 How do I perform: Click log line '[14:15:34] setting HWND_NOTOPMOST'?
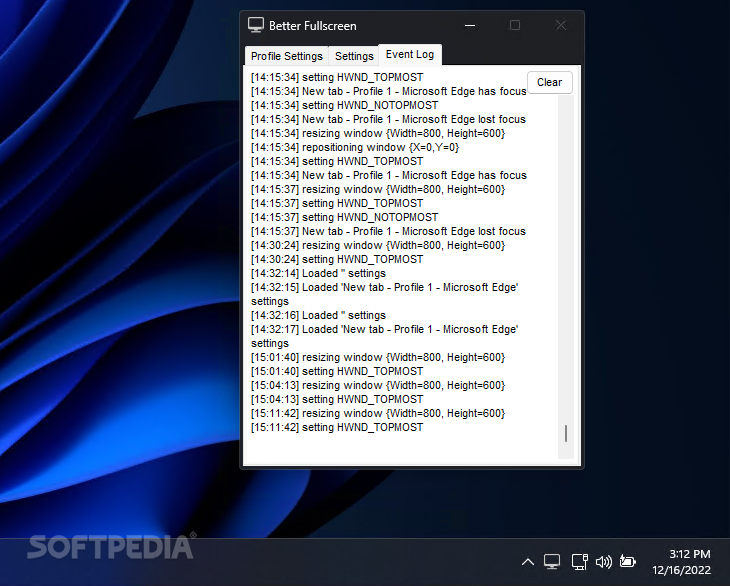[345, 105]
